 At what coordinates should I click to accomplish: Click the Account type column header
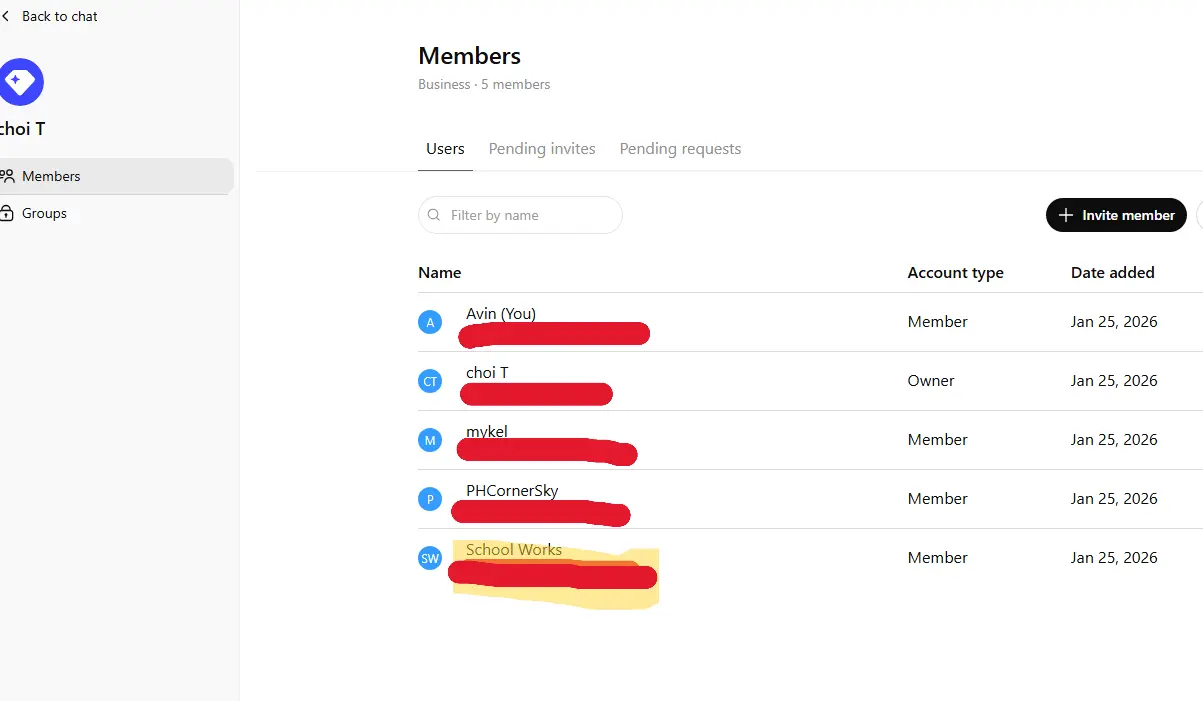955,272
